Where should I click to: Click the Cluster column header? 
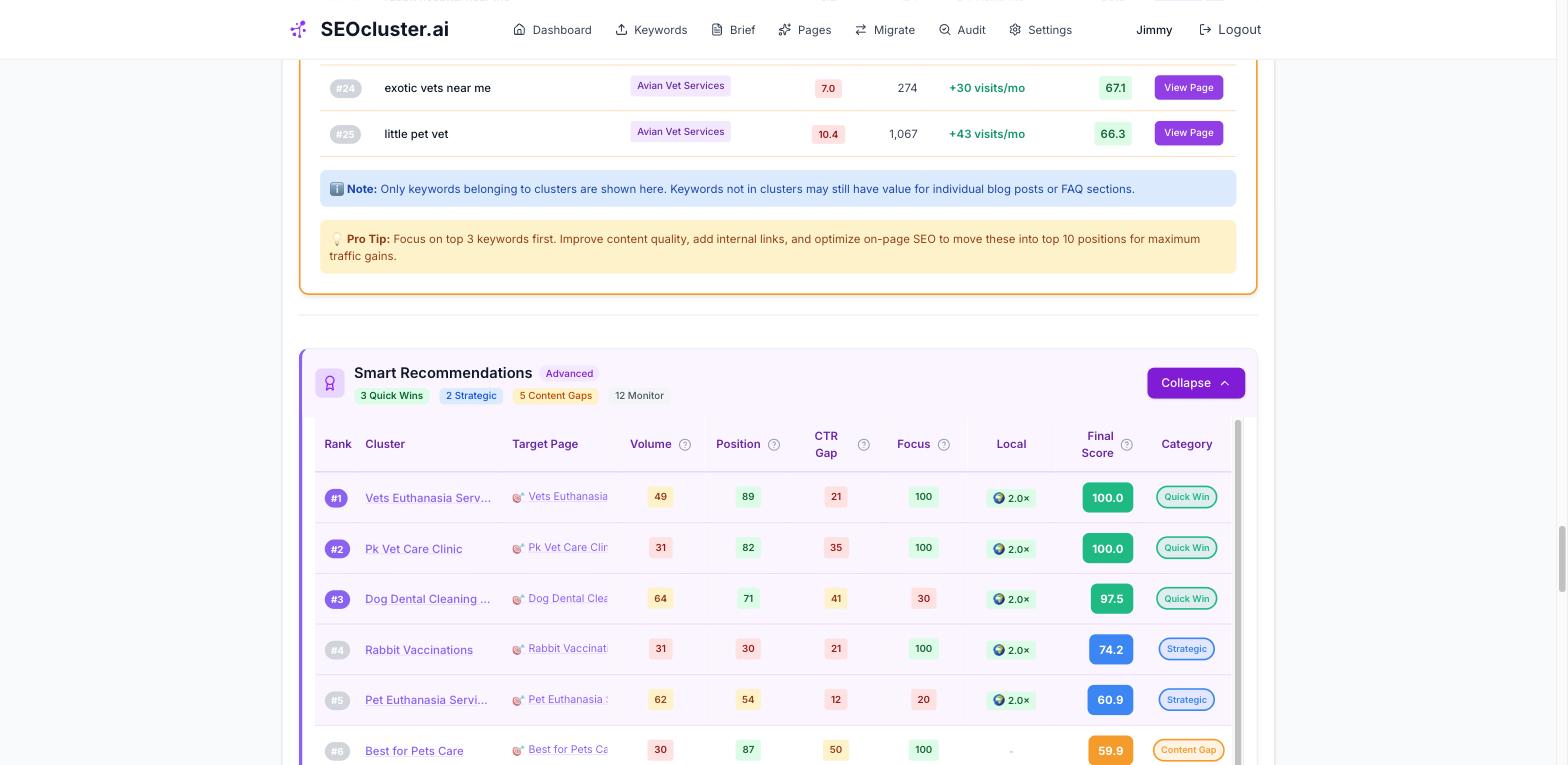click(385, 444)
